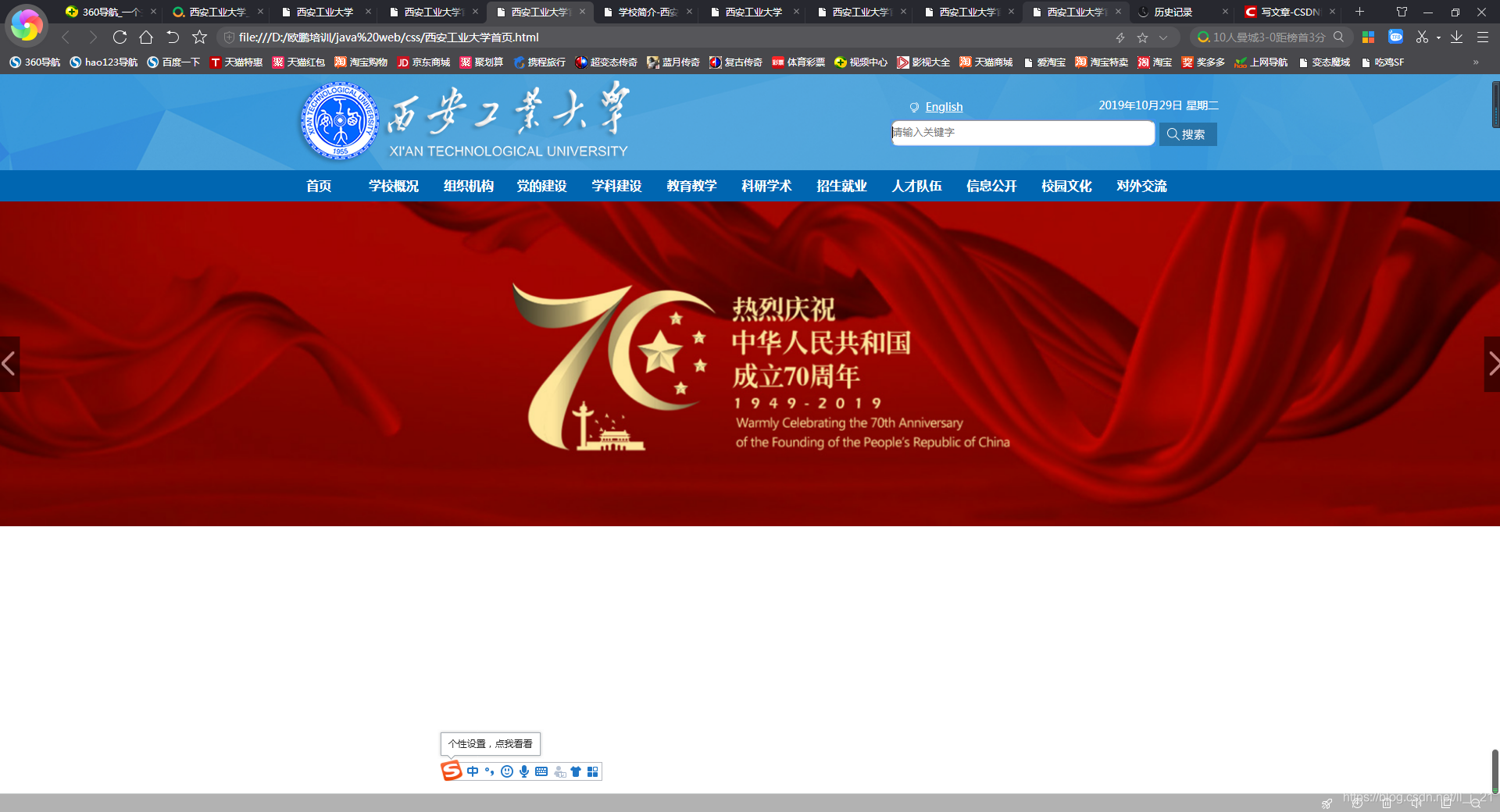Click the magnifier in browser search box
The height and width of the screenshot is (812, 1500).
[x=1338, y=37]
